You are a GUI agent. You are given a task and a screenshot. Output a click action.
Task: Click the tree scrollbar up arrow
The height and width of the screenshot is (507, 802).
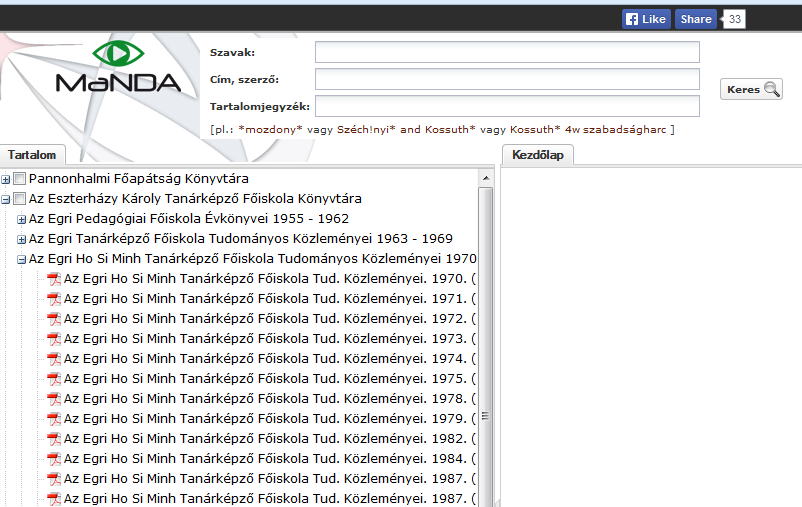click(486, 179)
